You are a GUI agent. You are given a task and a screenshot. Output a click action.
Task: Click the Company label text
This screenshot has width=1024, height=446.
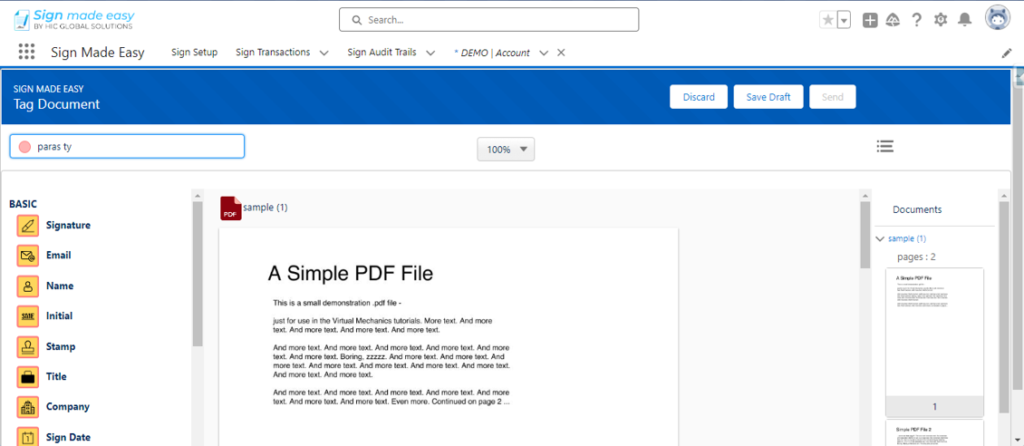click(68, 407)
